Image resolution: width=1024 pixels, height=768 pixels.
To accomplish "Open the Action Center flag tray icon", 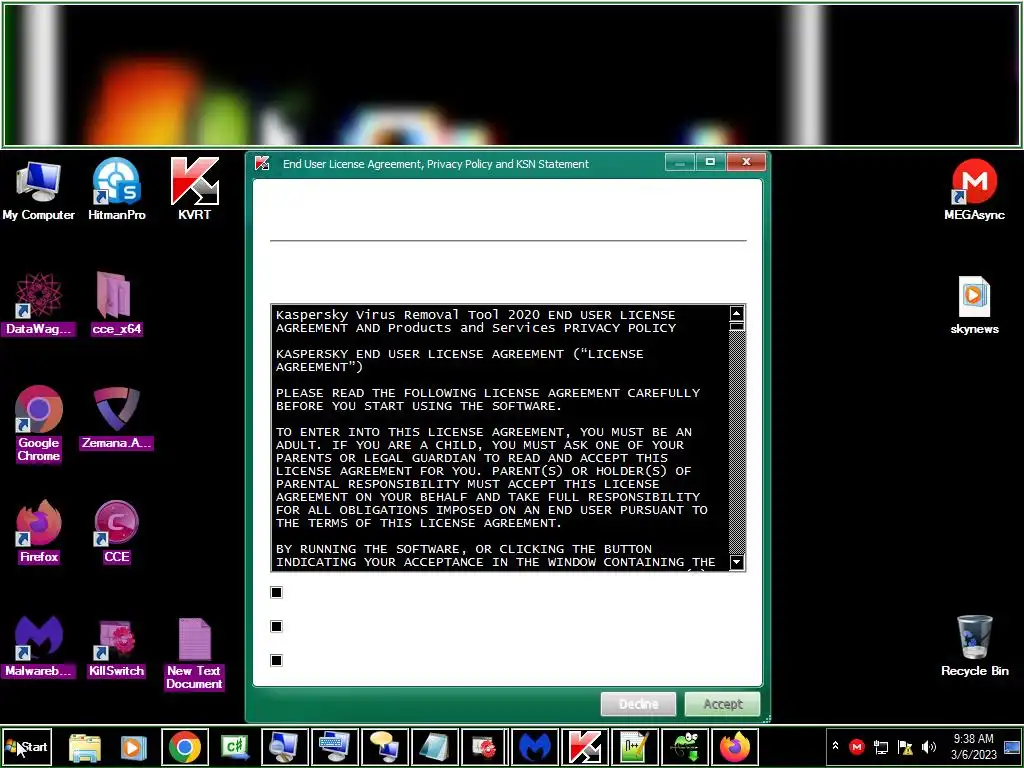I will [x=905, y=746].
